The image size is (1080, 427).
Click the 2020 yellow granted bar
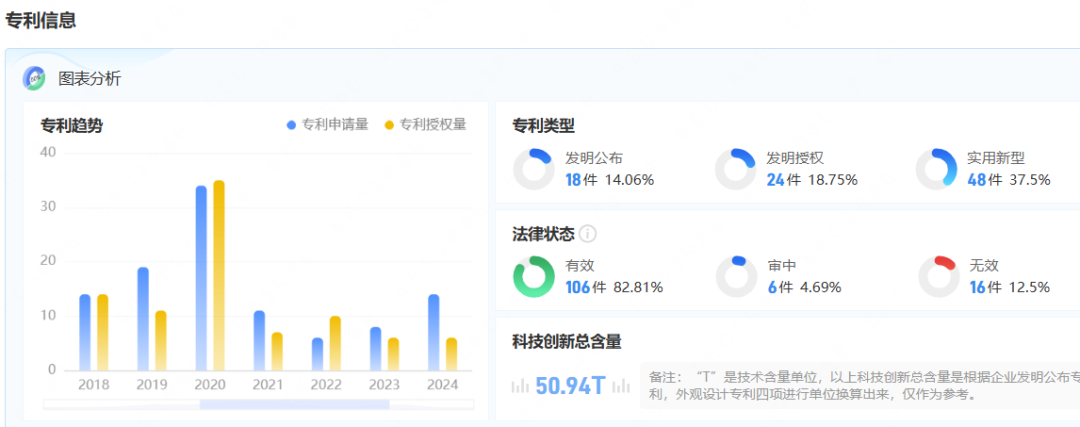pos(219,275)
